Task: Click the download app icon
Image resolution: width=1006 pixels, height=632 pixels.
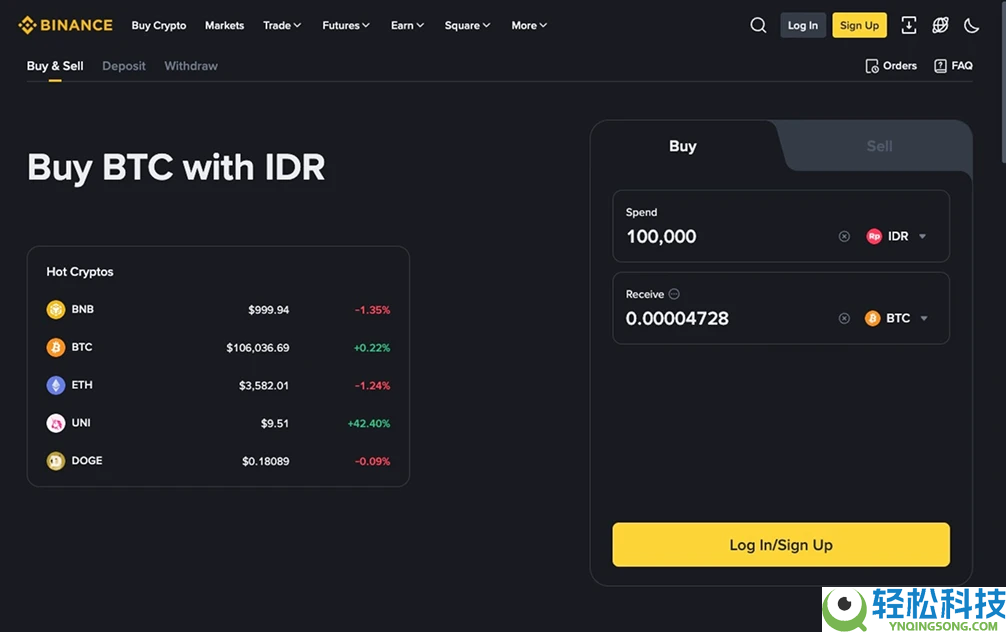Action: pos(908,25)
